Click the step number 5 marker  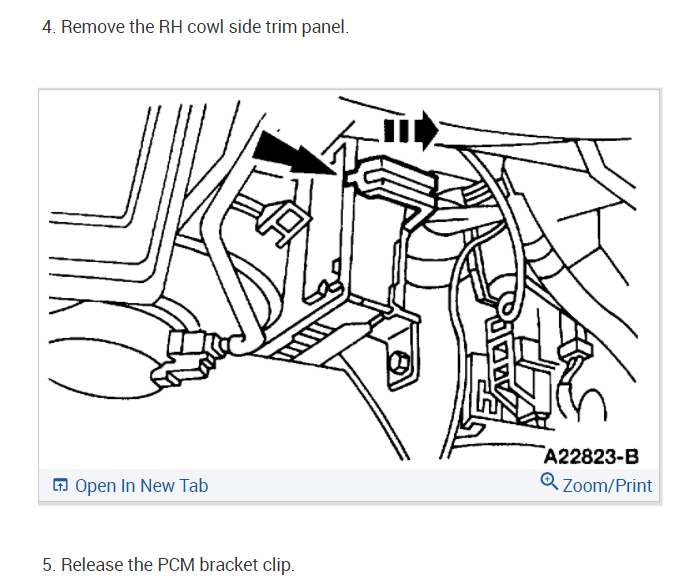coord(49,565)
